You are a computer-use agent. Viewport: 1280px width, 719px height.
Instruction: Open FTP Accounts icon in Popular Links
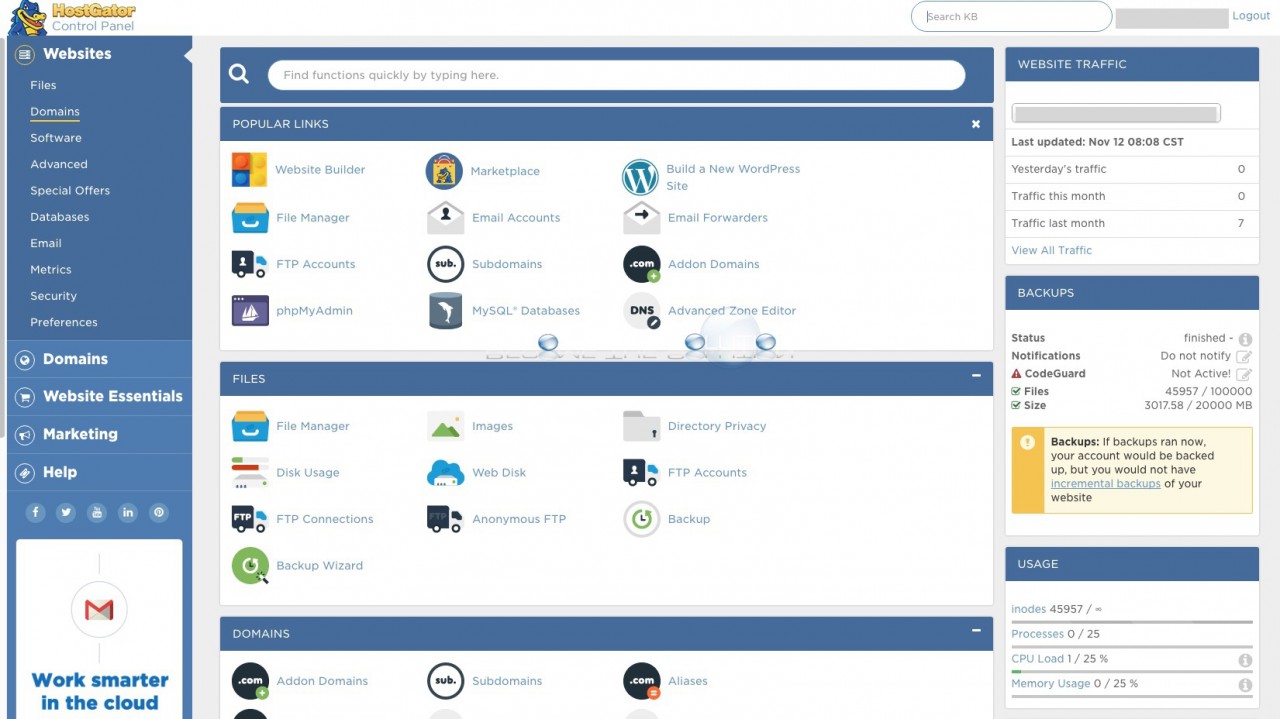tap(249, 264)
